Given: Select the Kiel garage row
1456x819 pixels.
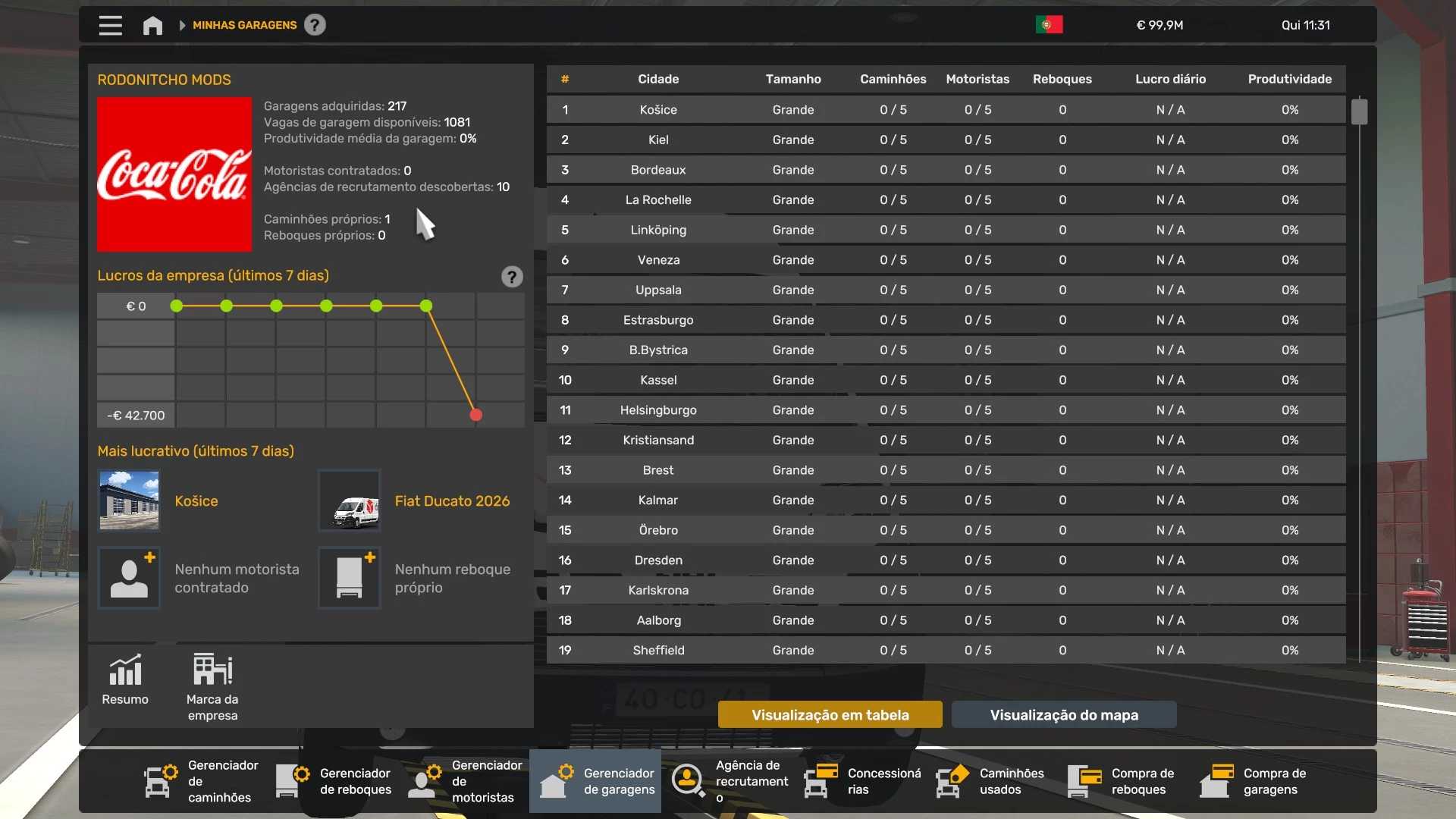Looking at the screenshot, I should point(946,140).
